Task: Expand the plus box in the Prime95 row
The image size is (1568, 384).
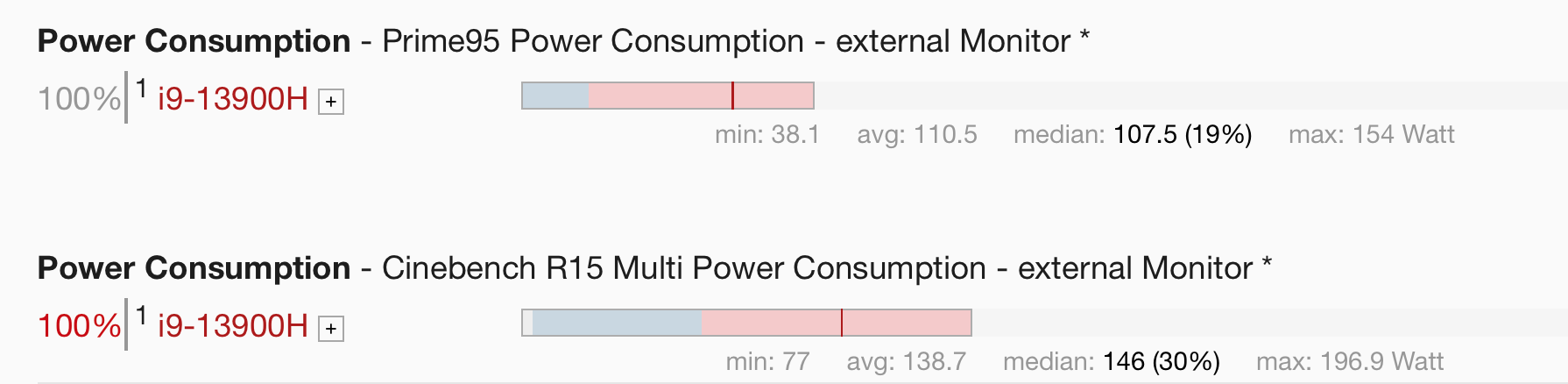Action: 330,102
